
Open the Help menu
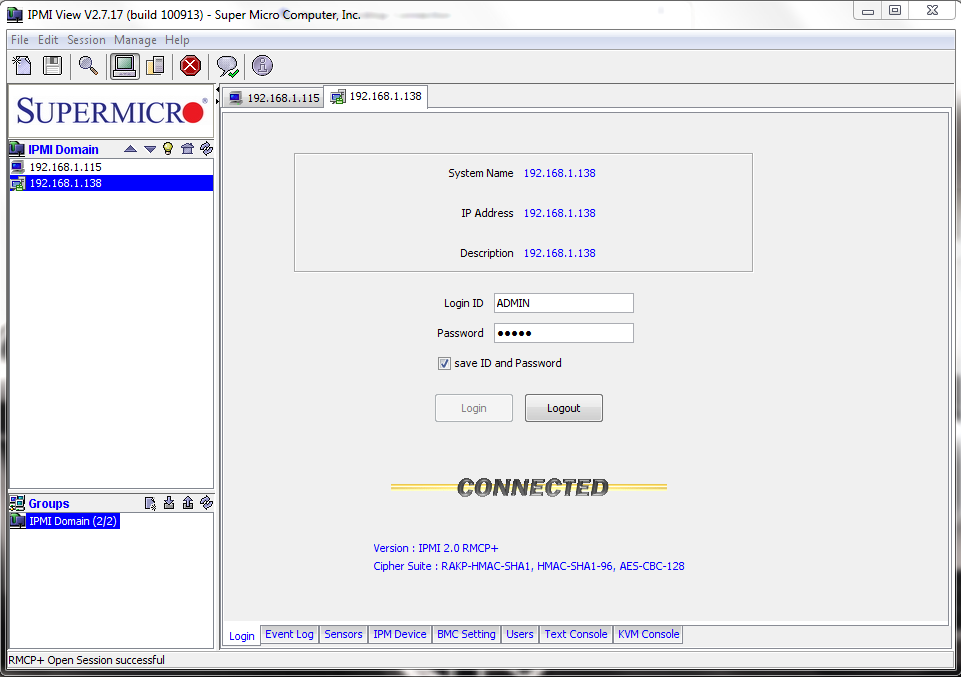pyautogui.click(x=177, y=40)
